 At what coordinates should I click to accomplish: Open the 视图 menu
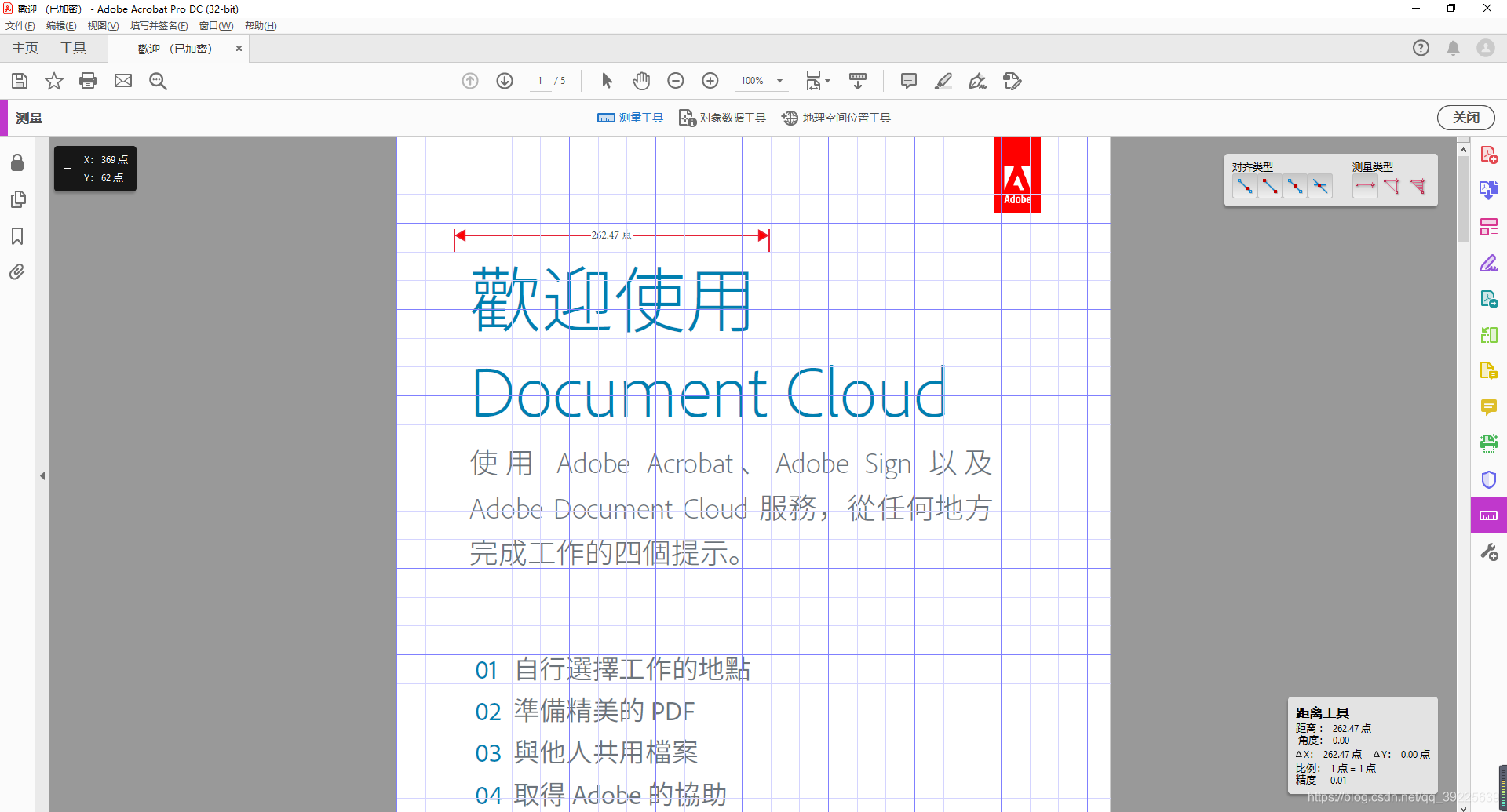click(x=103, y=25)
